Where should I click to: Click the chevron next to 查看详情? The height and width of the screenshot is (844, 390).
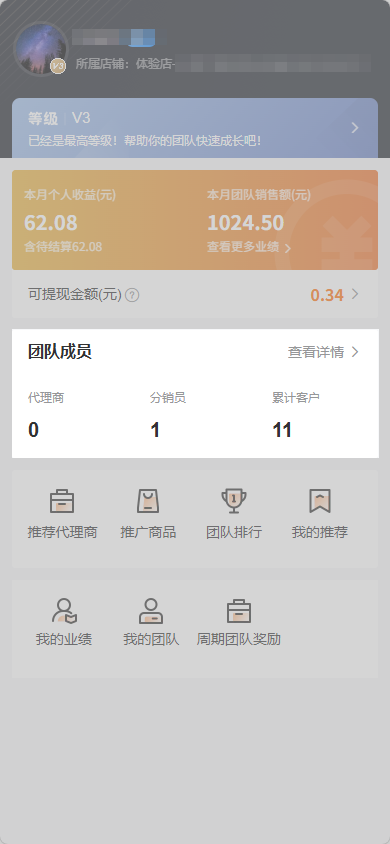(354, 352)
